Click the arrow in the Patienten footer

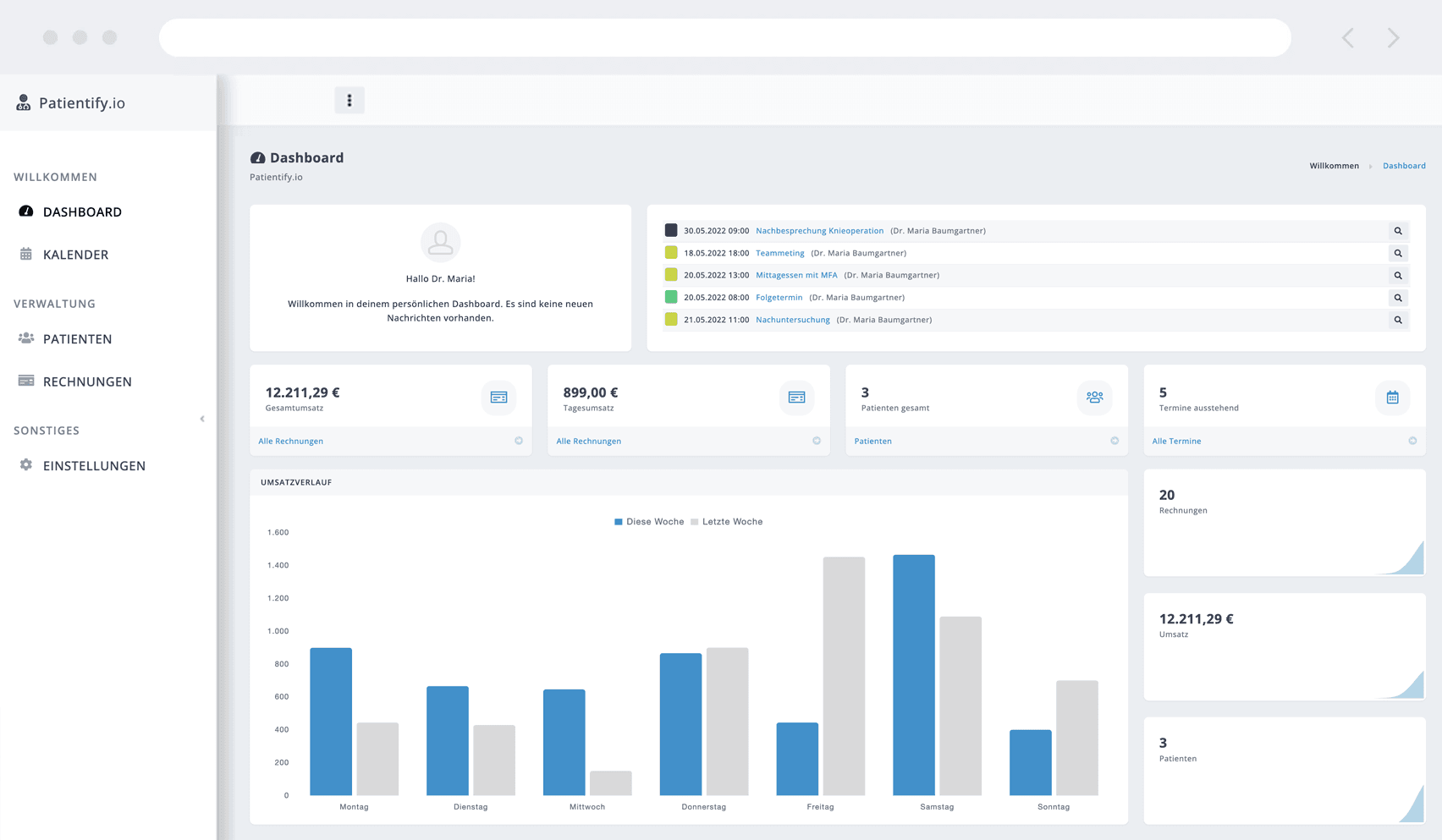pos(1115,441)
